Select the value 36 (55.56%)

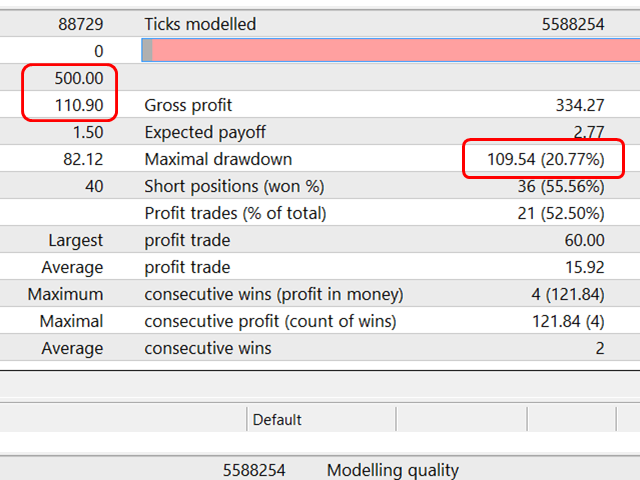click(x=561, y=187)
